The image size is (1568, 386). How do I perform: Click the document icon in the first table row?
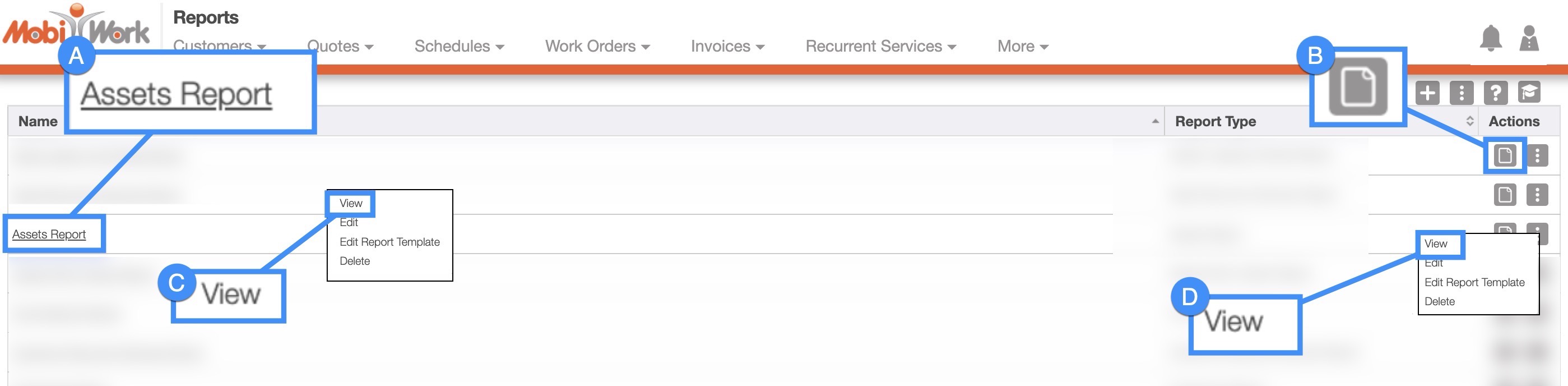coord(1505,155)
